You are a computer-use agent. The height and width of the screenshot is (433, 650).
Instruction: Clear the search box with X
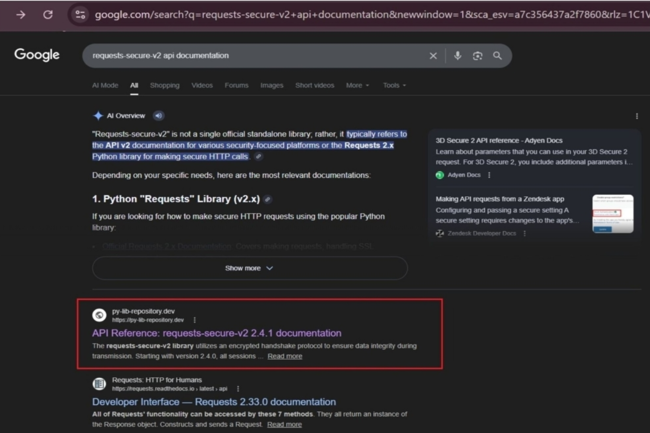433,56
